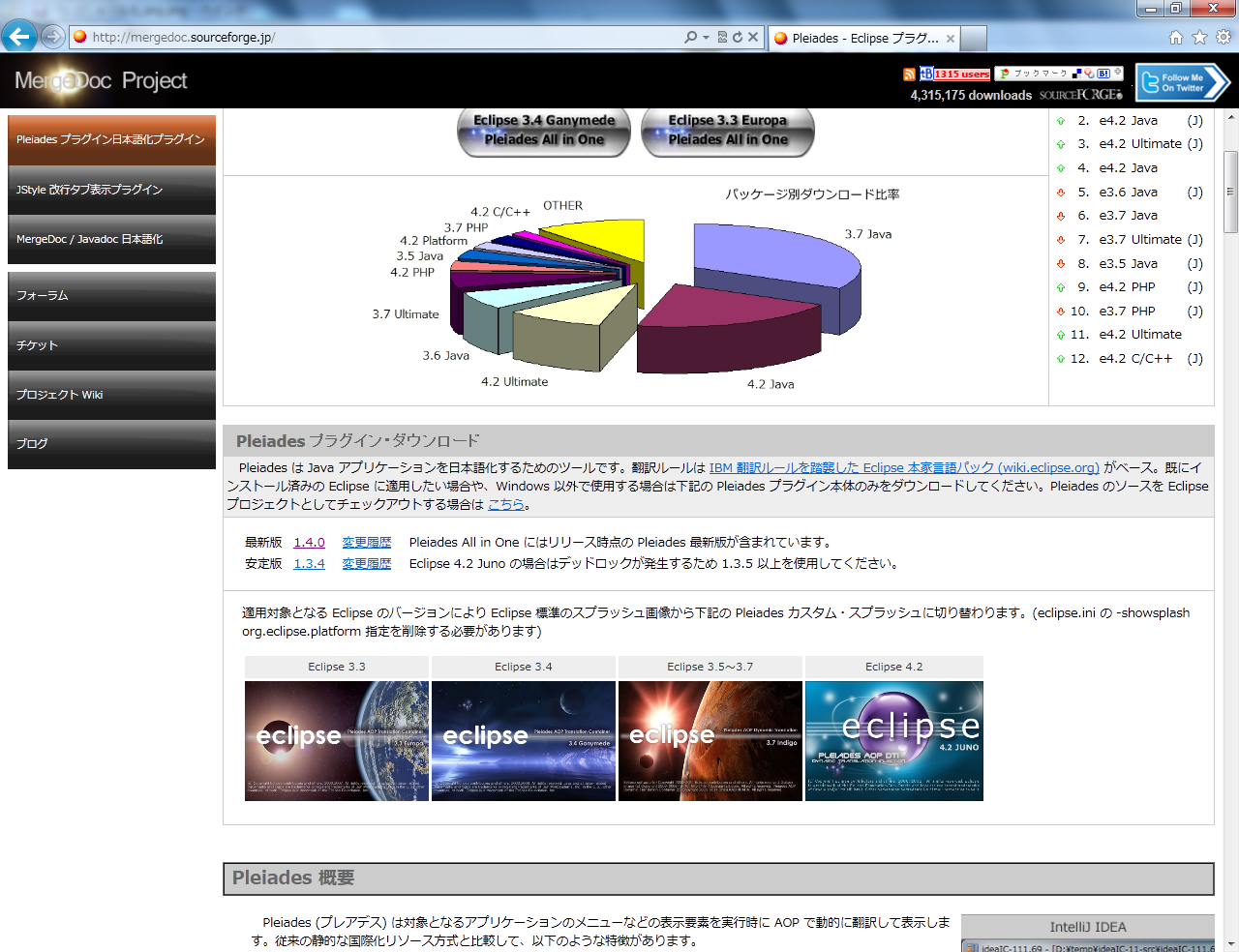Click the plus icon in bookmark widget
This screenshot has height=952, width=1239.
click(1117, 73)
